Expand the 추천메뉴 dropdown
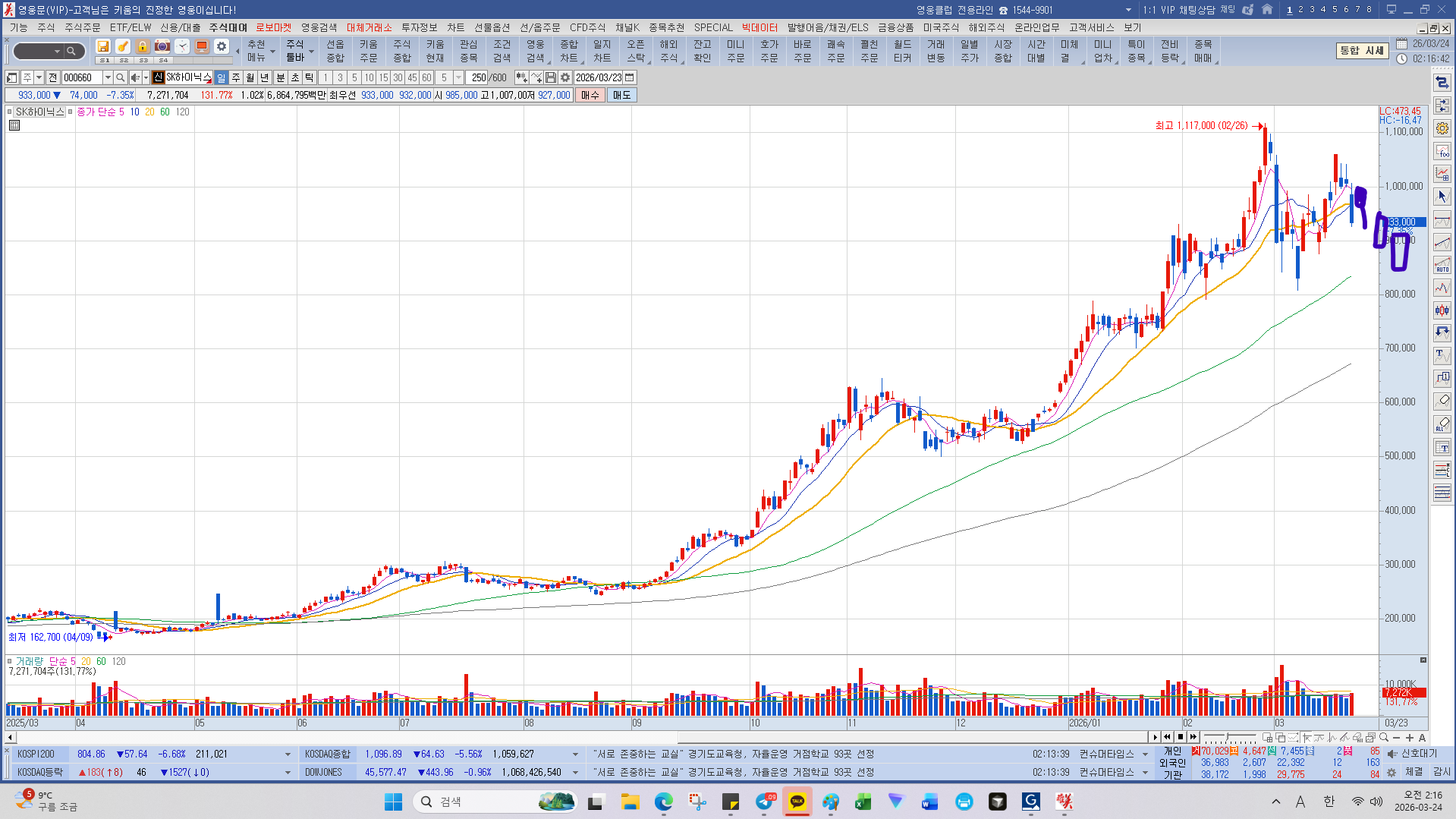The image size is (1456, 819). (x=272, y=52)
